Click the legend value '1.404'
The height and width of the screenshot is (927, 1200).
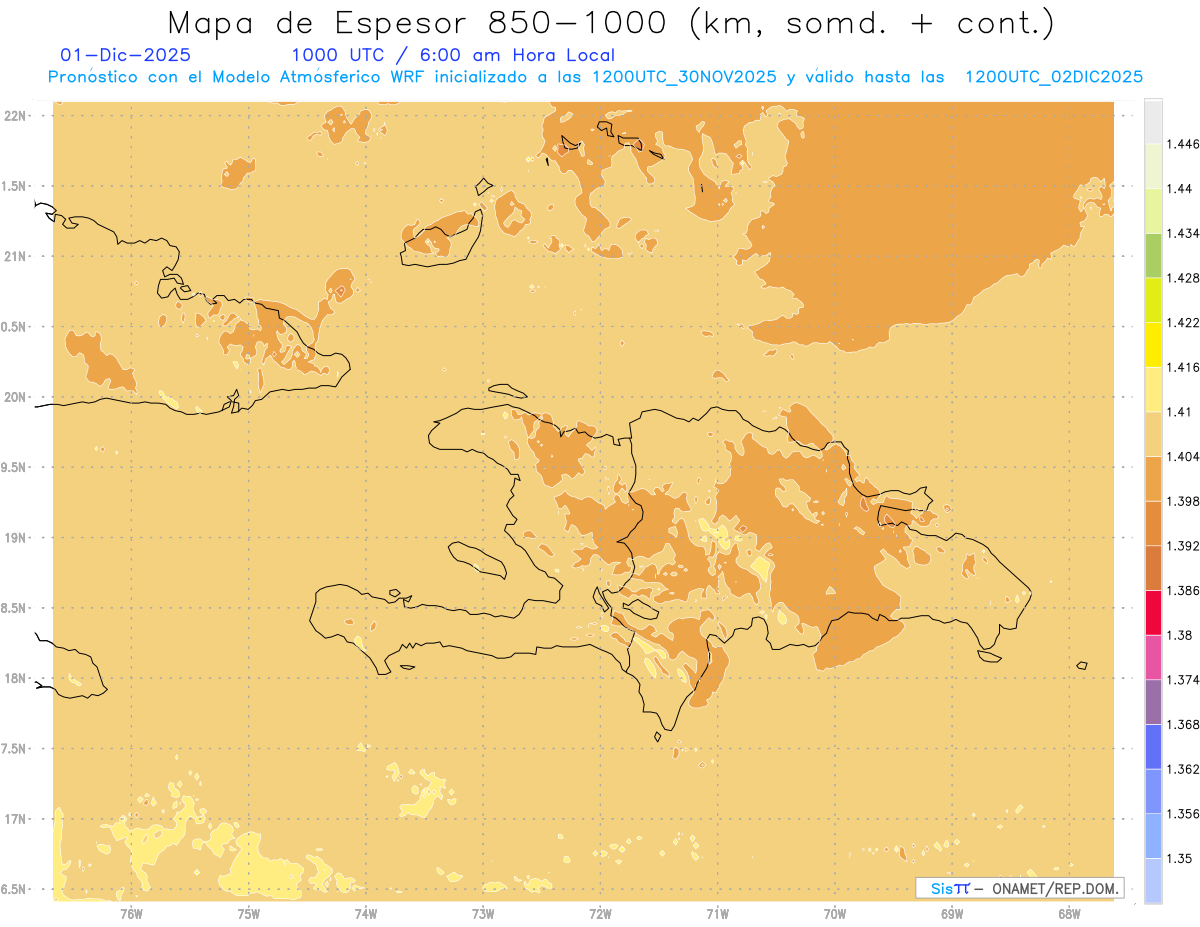pyautogui.click(x=1183, y=456)
